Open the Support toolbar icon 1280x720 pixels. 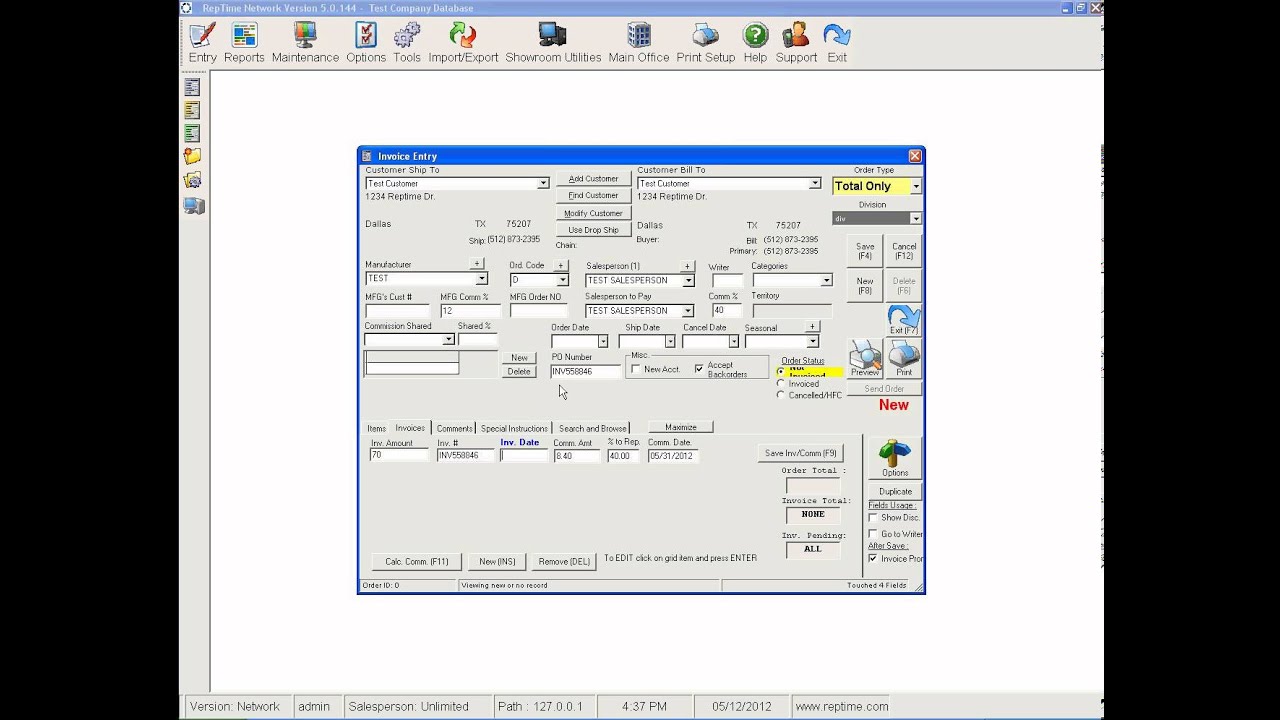tap(796, 43)
